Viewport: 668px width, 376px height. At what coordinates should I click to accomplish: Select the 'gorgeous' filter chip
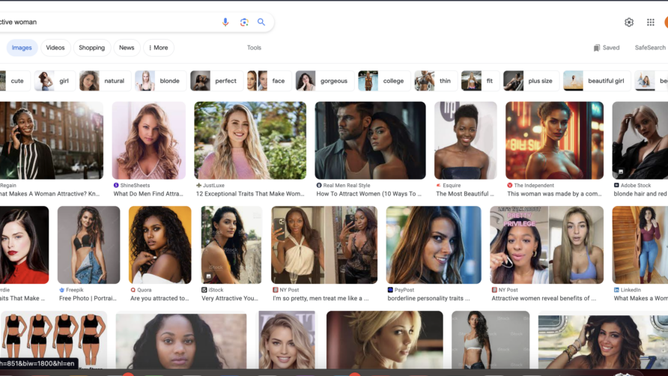point(325,81)
